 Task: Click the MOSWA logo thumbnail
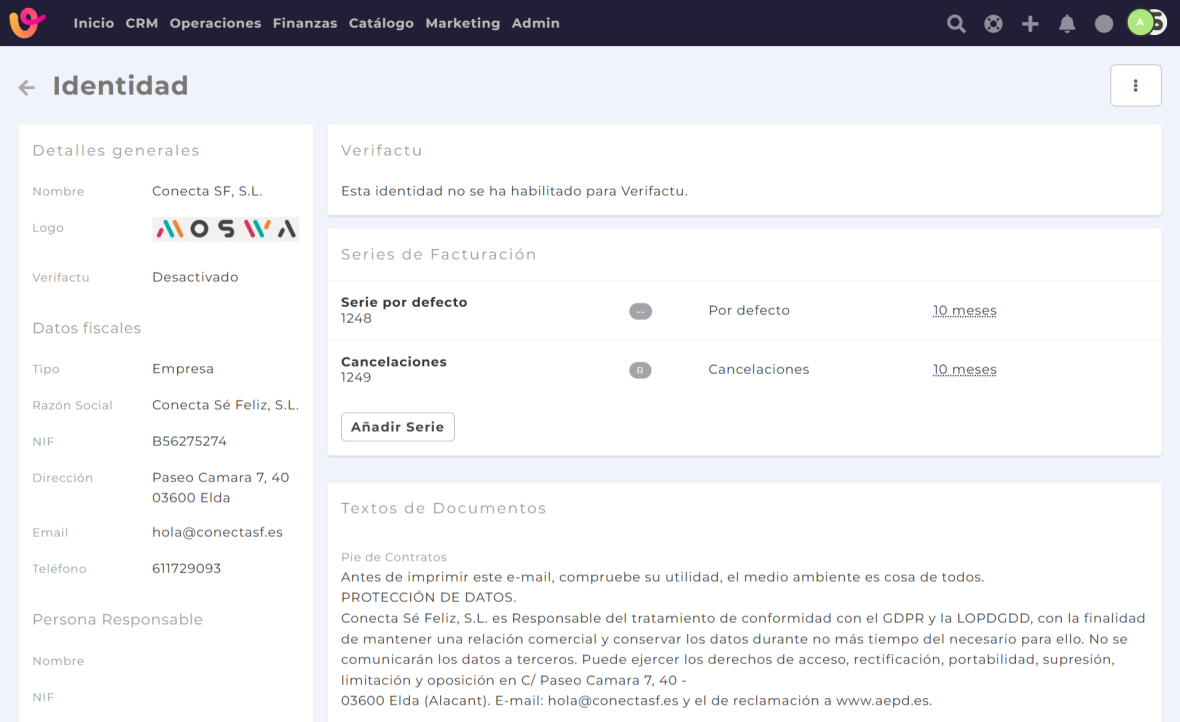tap(225, 230)
